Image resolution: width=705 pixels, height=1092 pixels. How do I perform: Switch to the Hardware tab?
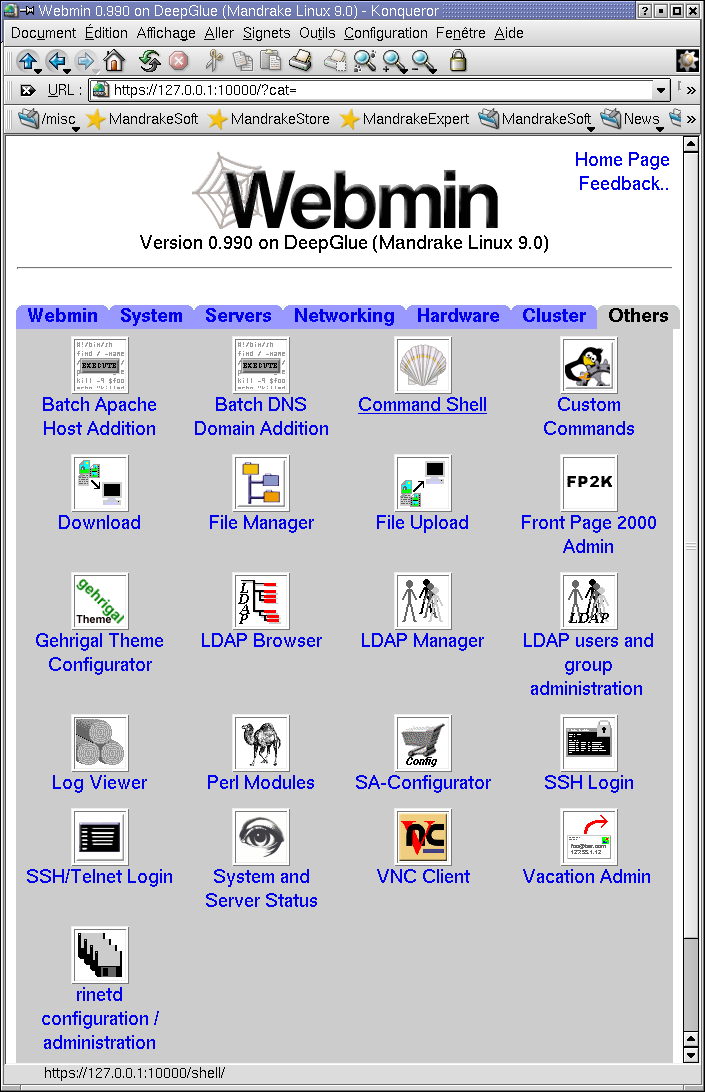tap(458, 315)
